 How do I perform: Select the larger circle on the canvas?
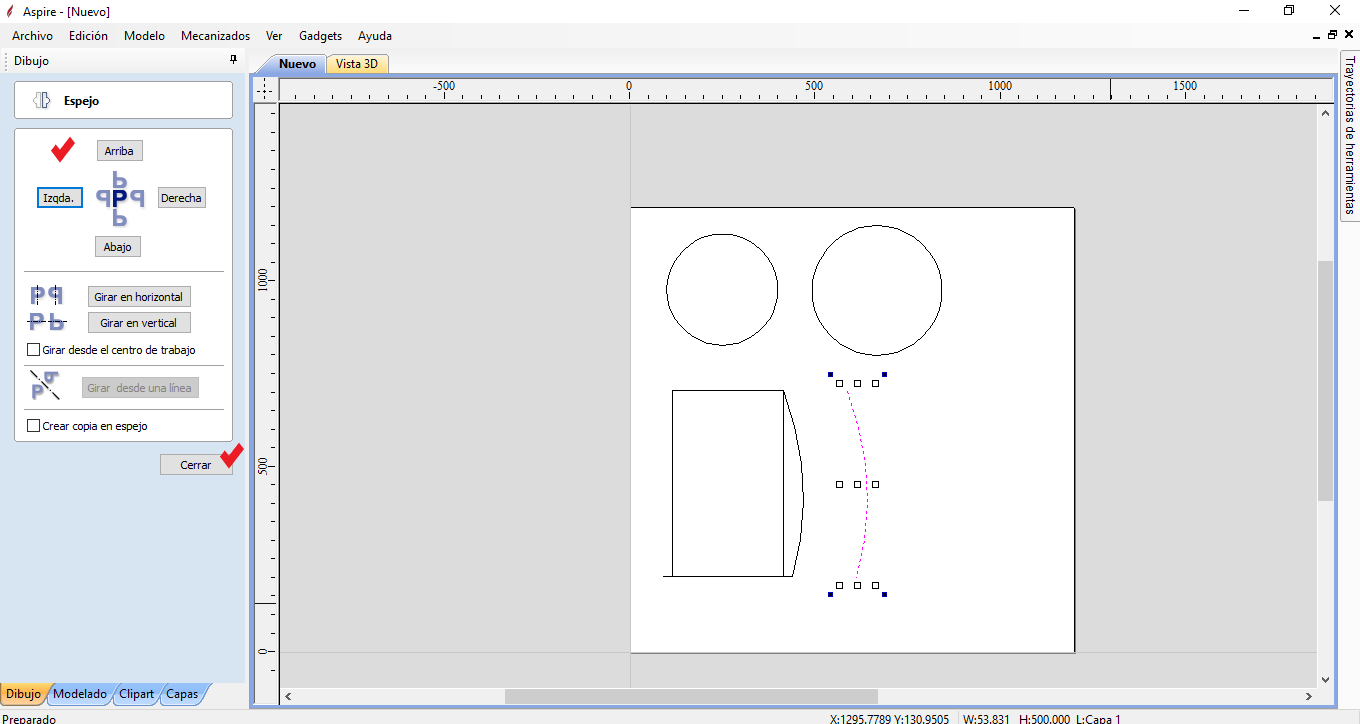(x=877, y=290)
